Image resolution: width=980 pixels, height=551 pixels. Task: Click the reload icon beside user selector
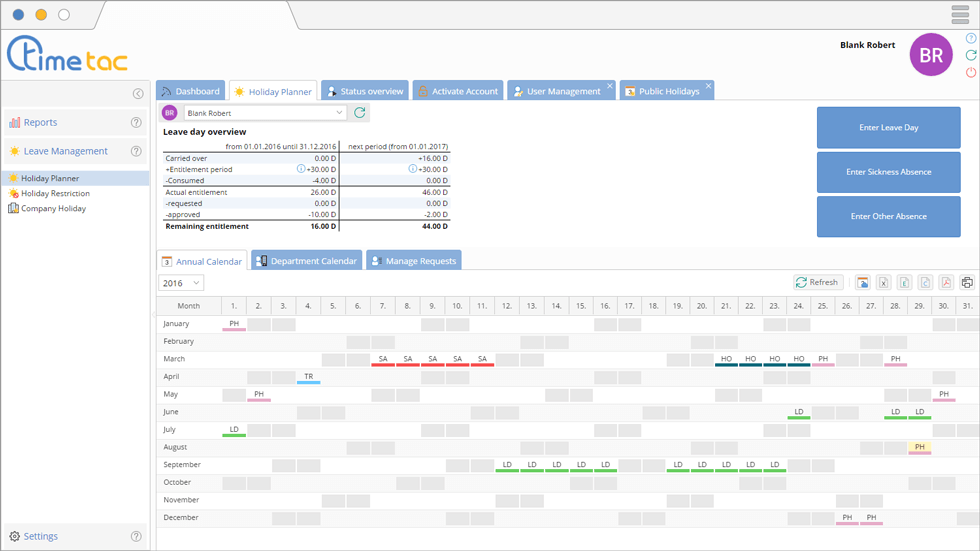pos(360,114)
